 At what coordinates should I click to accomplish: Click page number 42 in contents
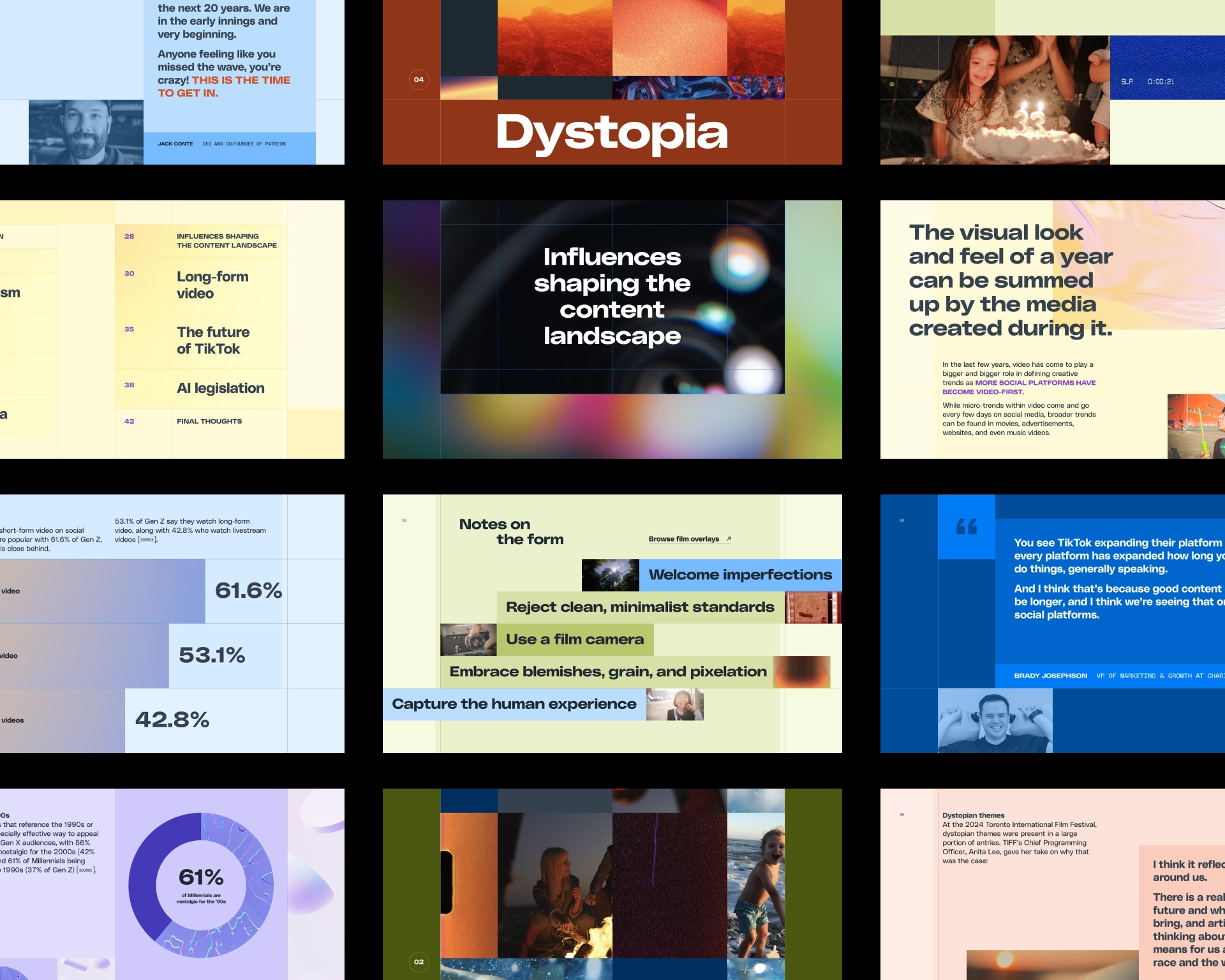[x=129, y=422]
